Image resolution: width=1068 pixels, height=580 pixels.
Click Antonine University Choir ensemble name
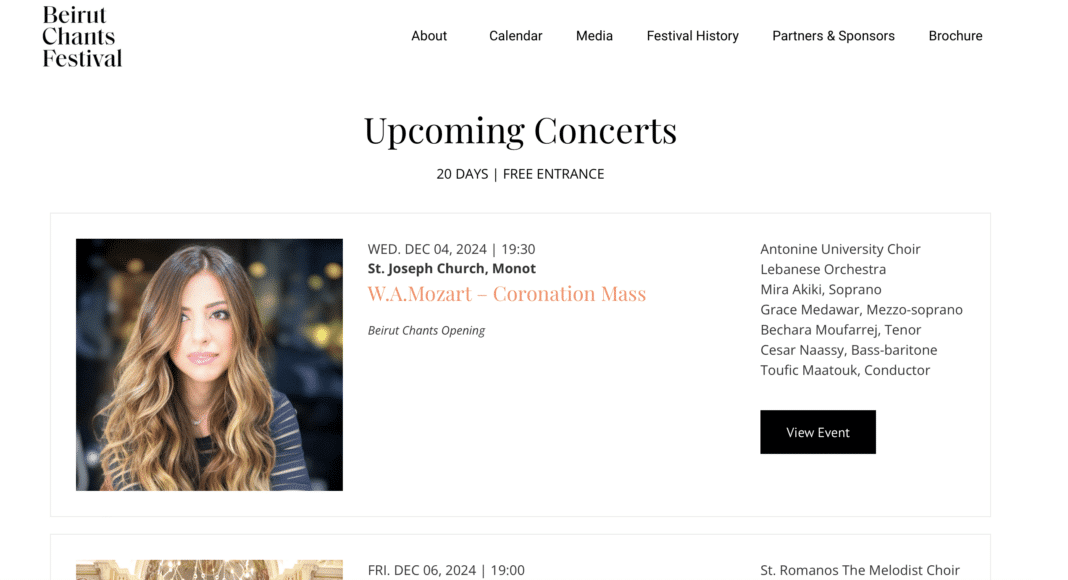840,248
